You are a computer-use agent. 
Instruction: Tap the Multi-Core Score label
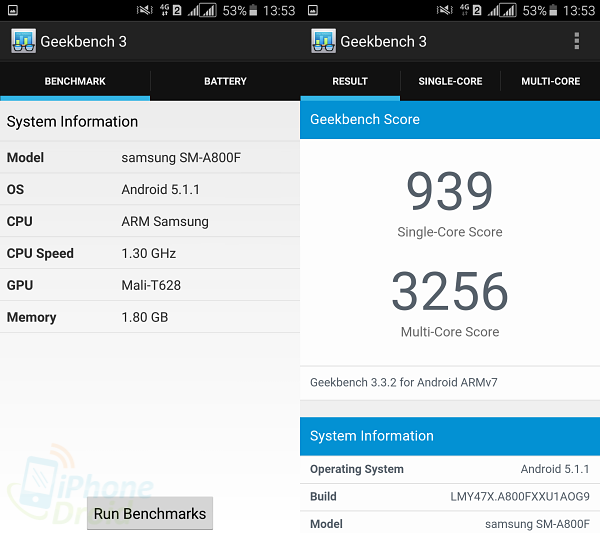click(450, 332)
